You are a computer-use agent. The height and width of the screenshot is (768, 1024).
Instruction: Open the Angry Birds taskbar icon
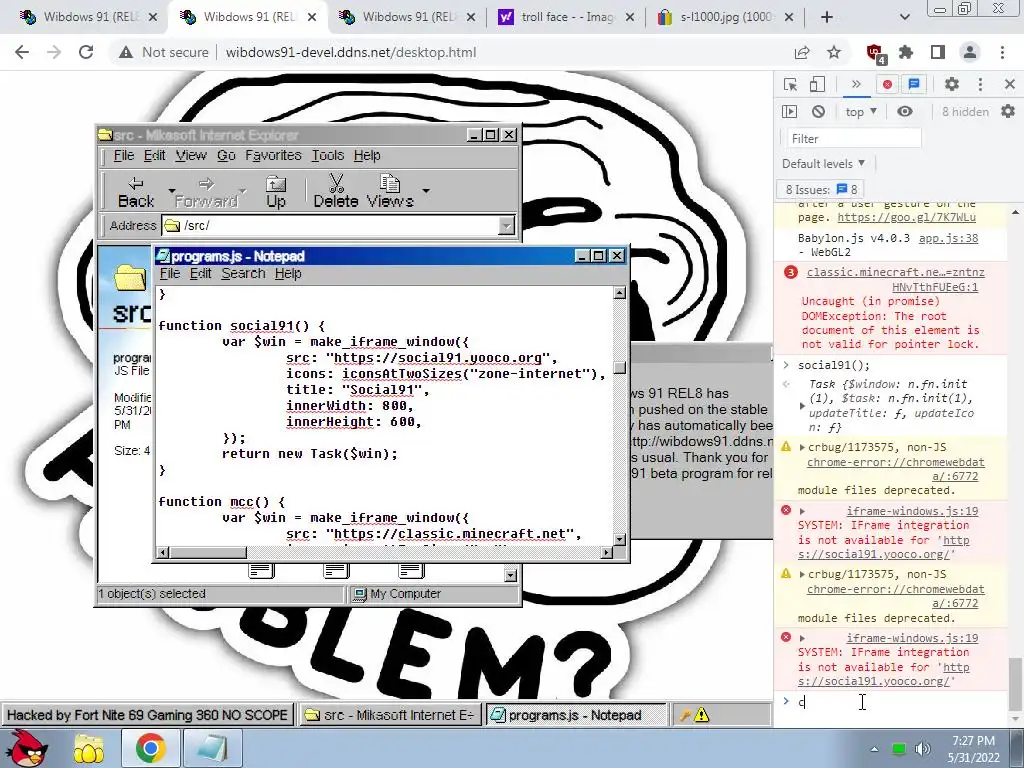pyautogui.click(x=26, y=748)
